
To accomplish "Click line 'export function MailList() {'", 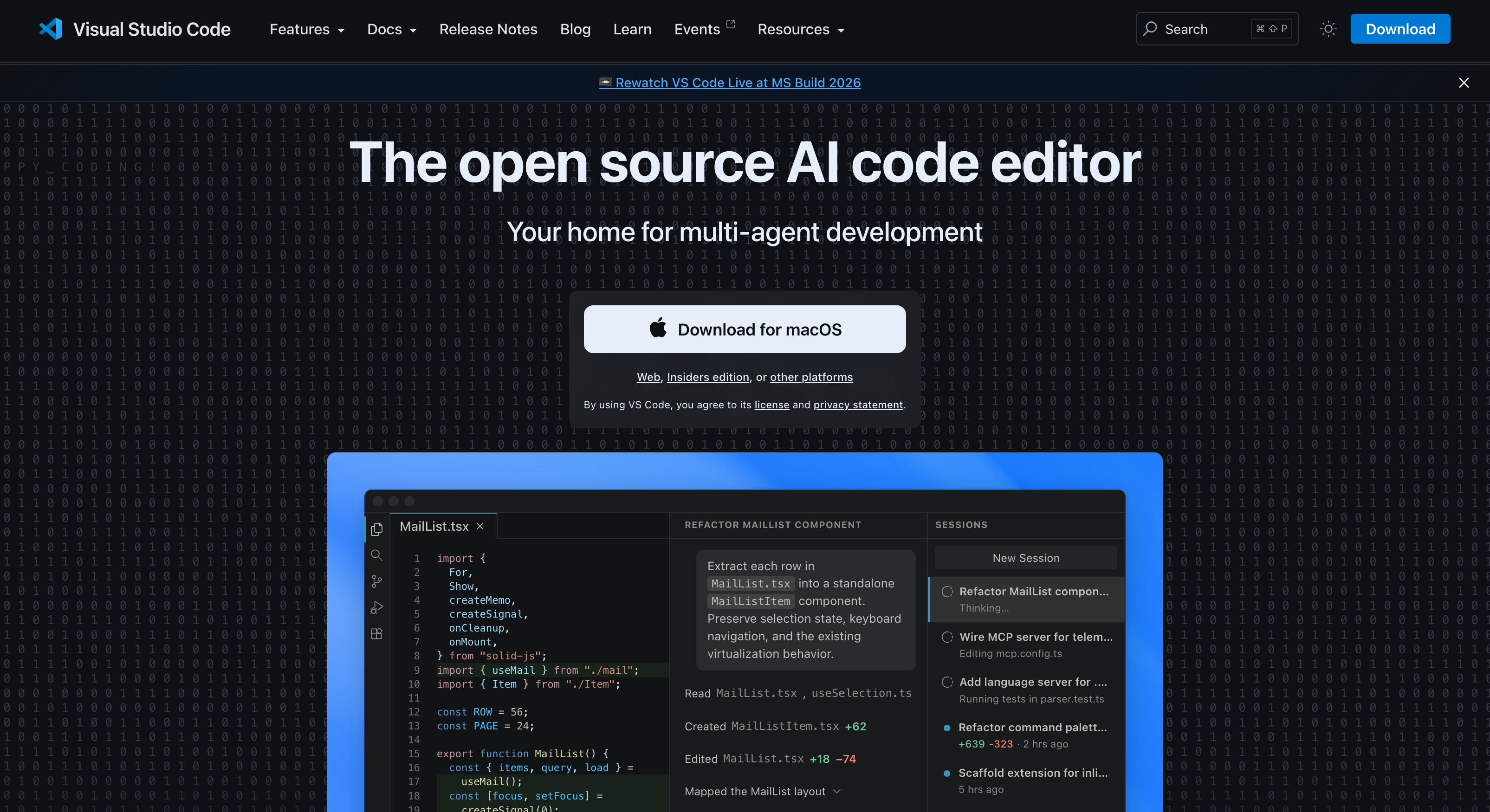I will pyautogui.click(x=522, y=754).
